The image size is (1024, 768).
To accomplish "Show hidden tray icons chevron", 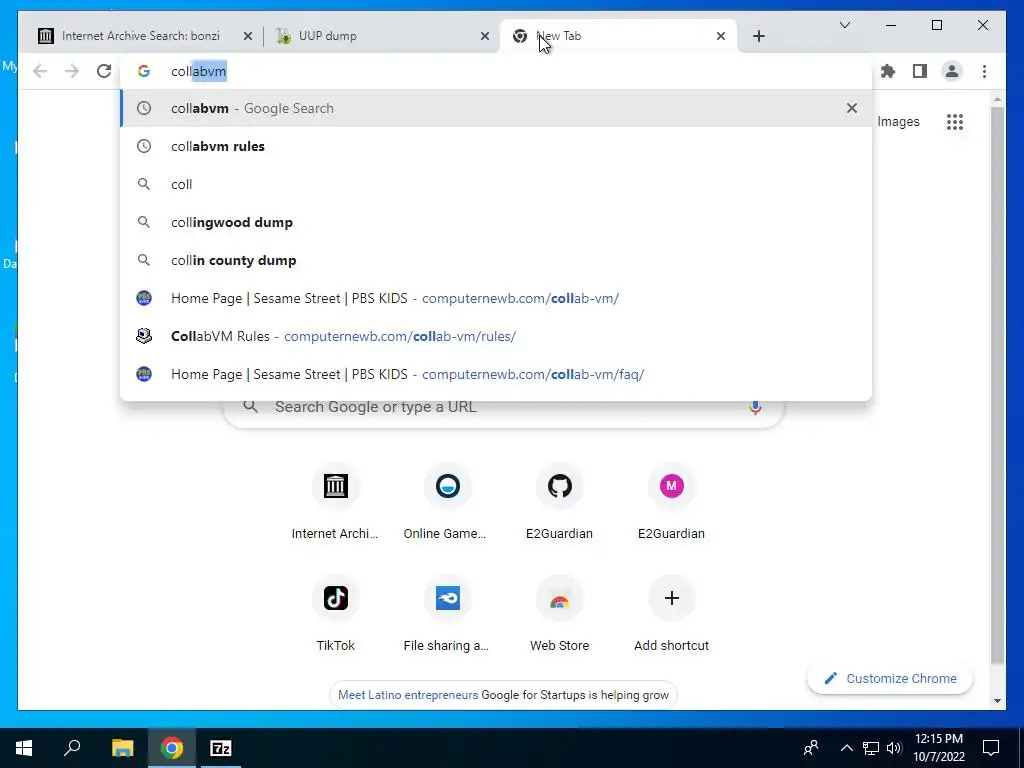I will (846, 748).
